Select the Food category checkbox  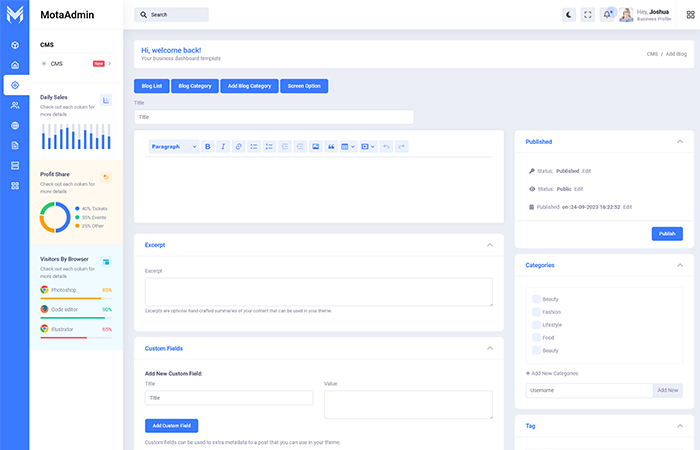click(536, 338)
